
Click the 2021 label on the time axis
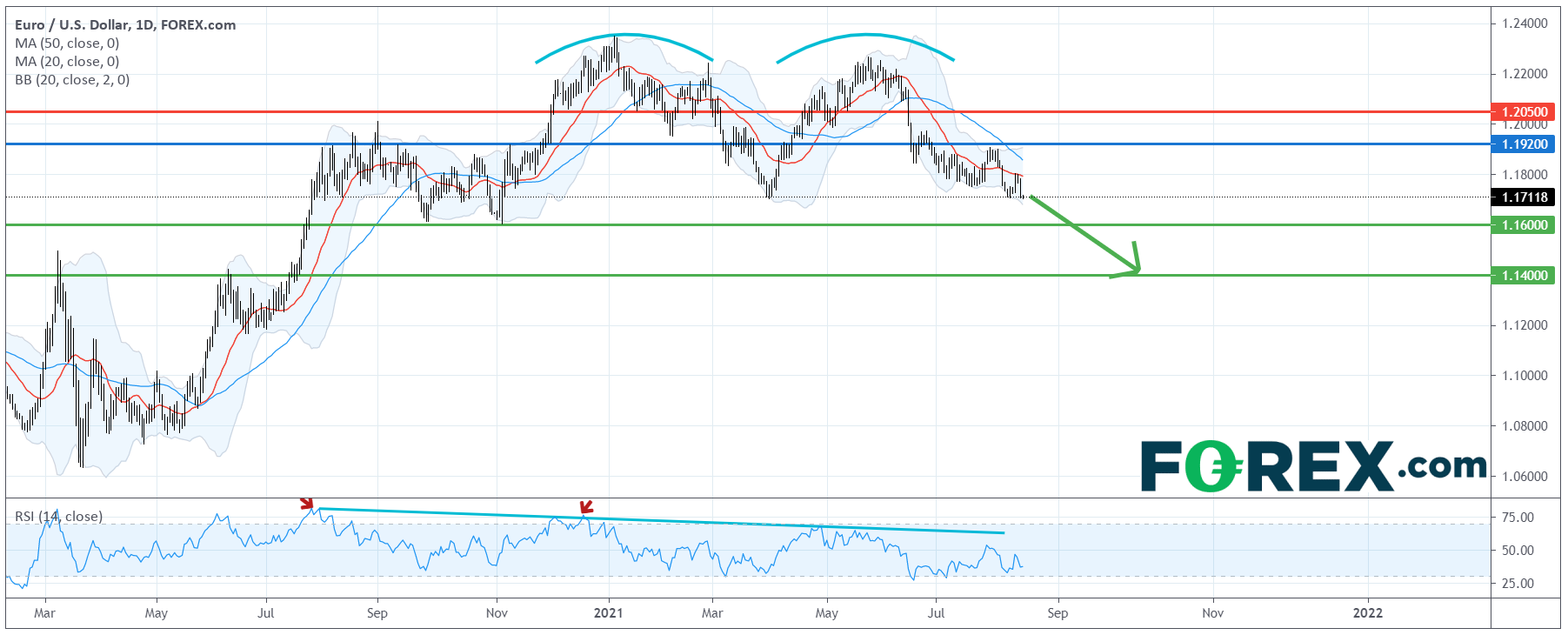pyautogui.click(x=608, y=613)
